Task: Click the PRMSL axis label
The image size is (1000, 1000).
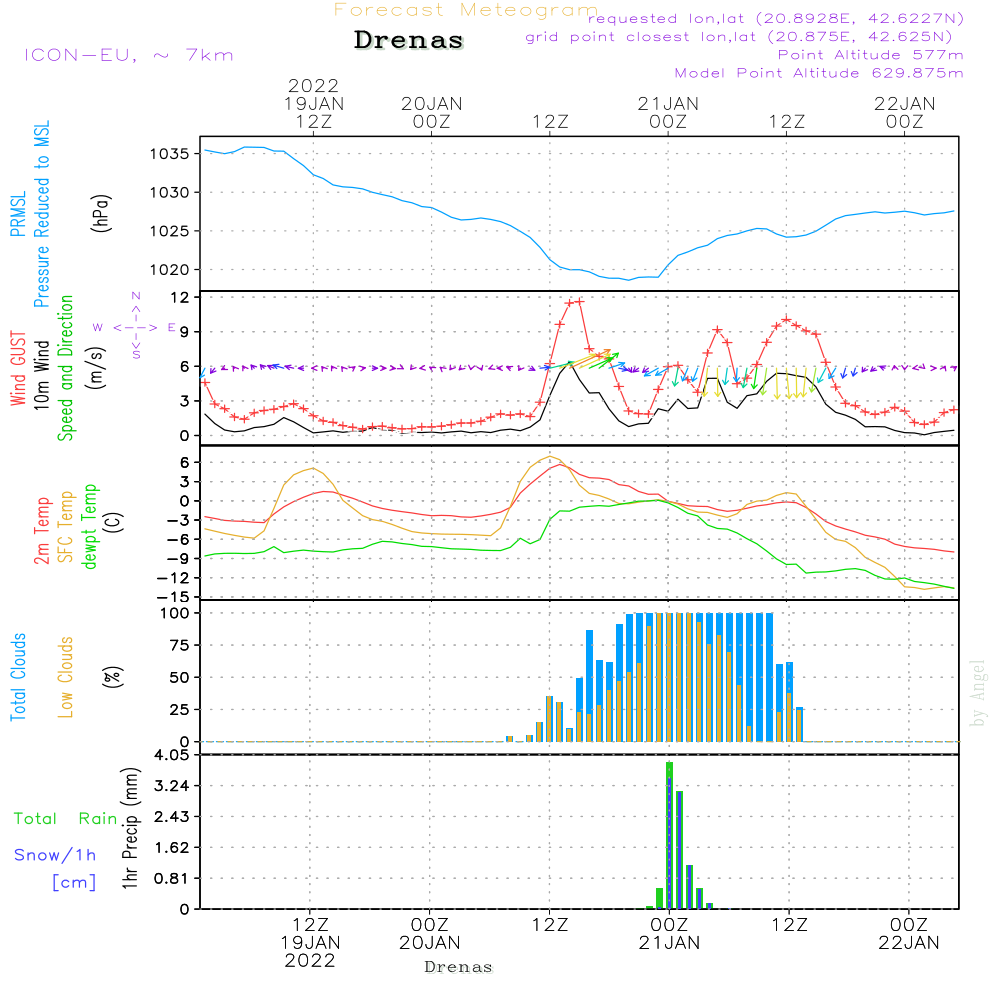Action: [17, 216]
